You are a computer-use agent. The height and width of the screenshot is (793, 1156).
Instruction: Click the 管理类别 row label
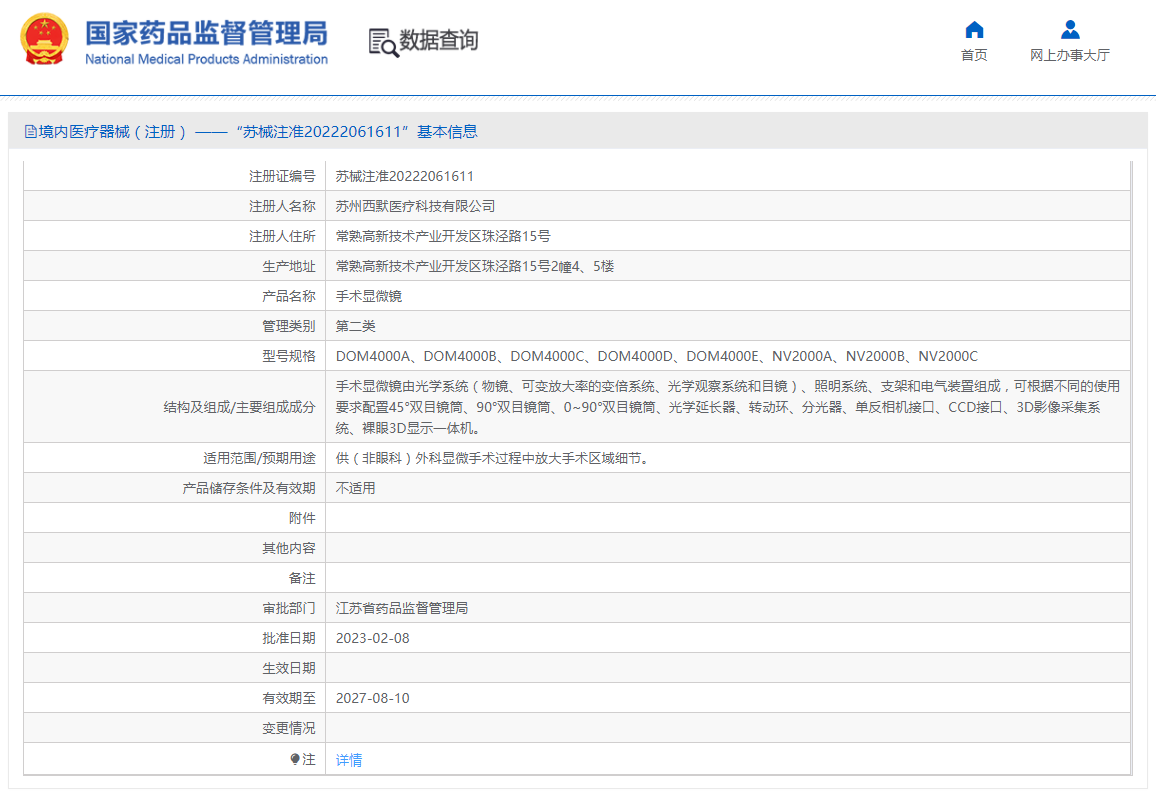point(289,326)
